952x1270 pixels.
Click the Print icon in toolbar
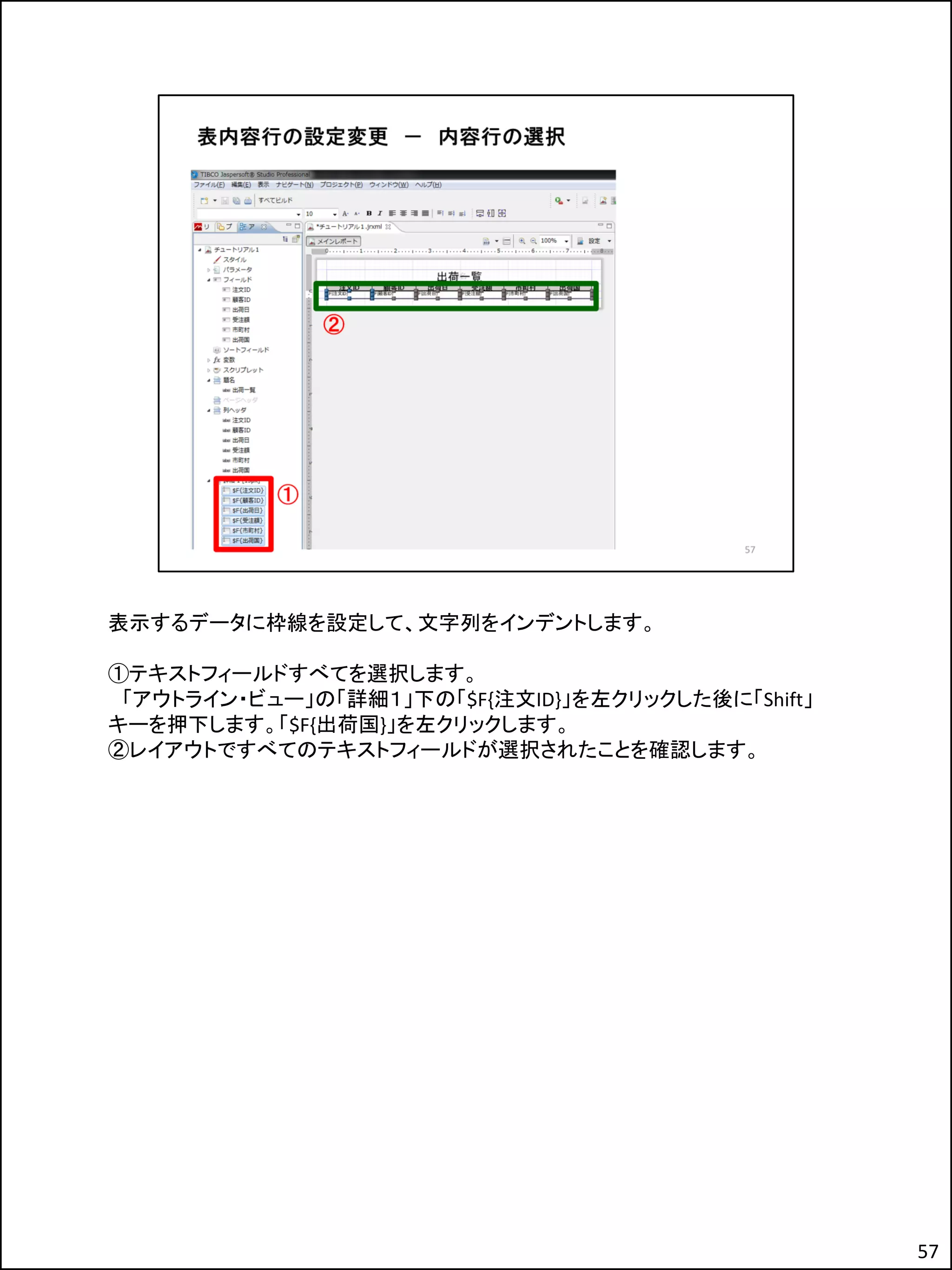pos(248,201)
